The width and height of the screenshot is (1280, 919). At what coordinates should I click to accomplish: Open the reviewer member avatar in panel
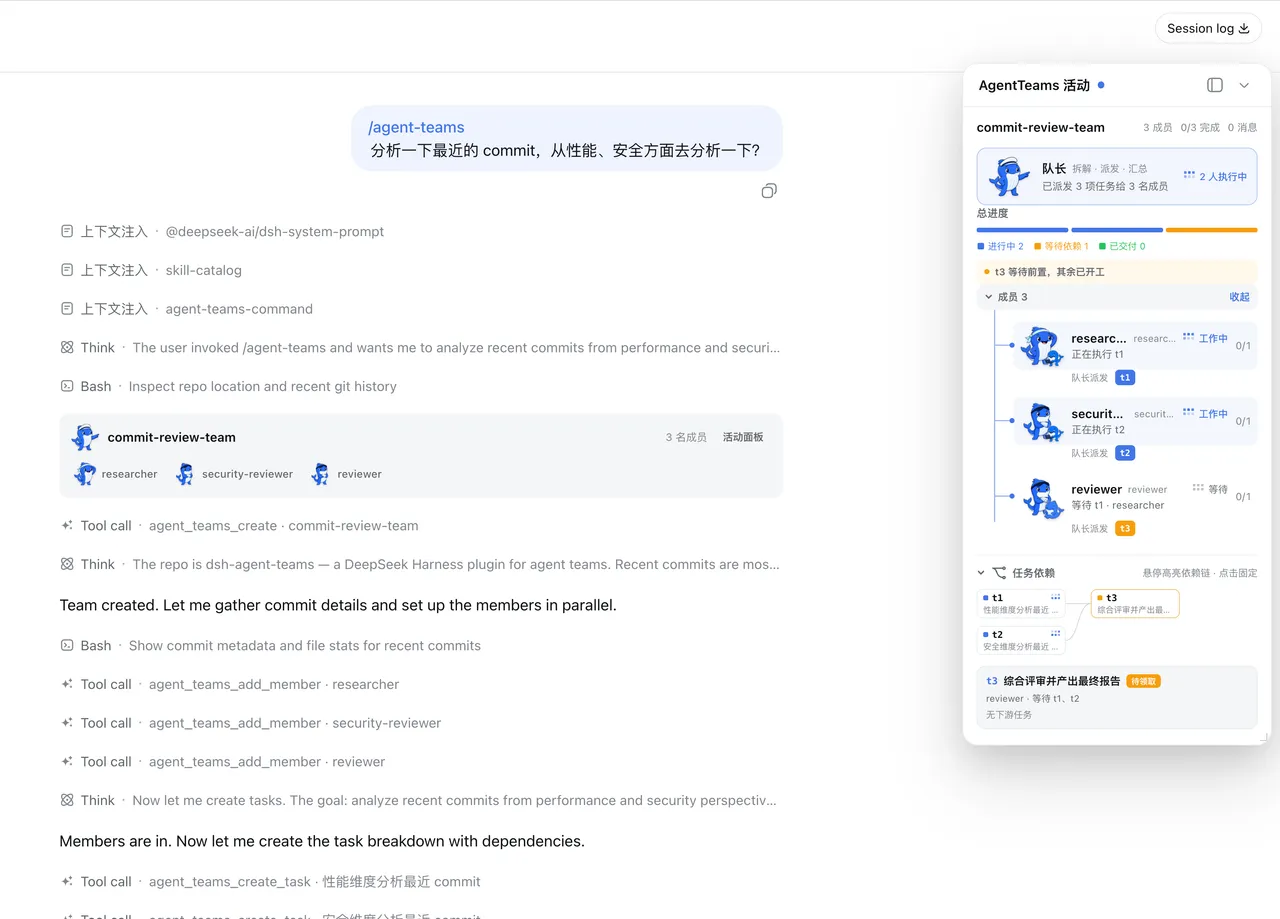[x=1042, y=497]
